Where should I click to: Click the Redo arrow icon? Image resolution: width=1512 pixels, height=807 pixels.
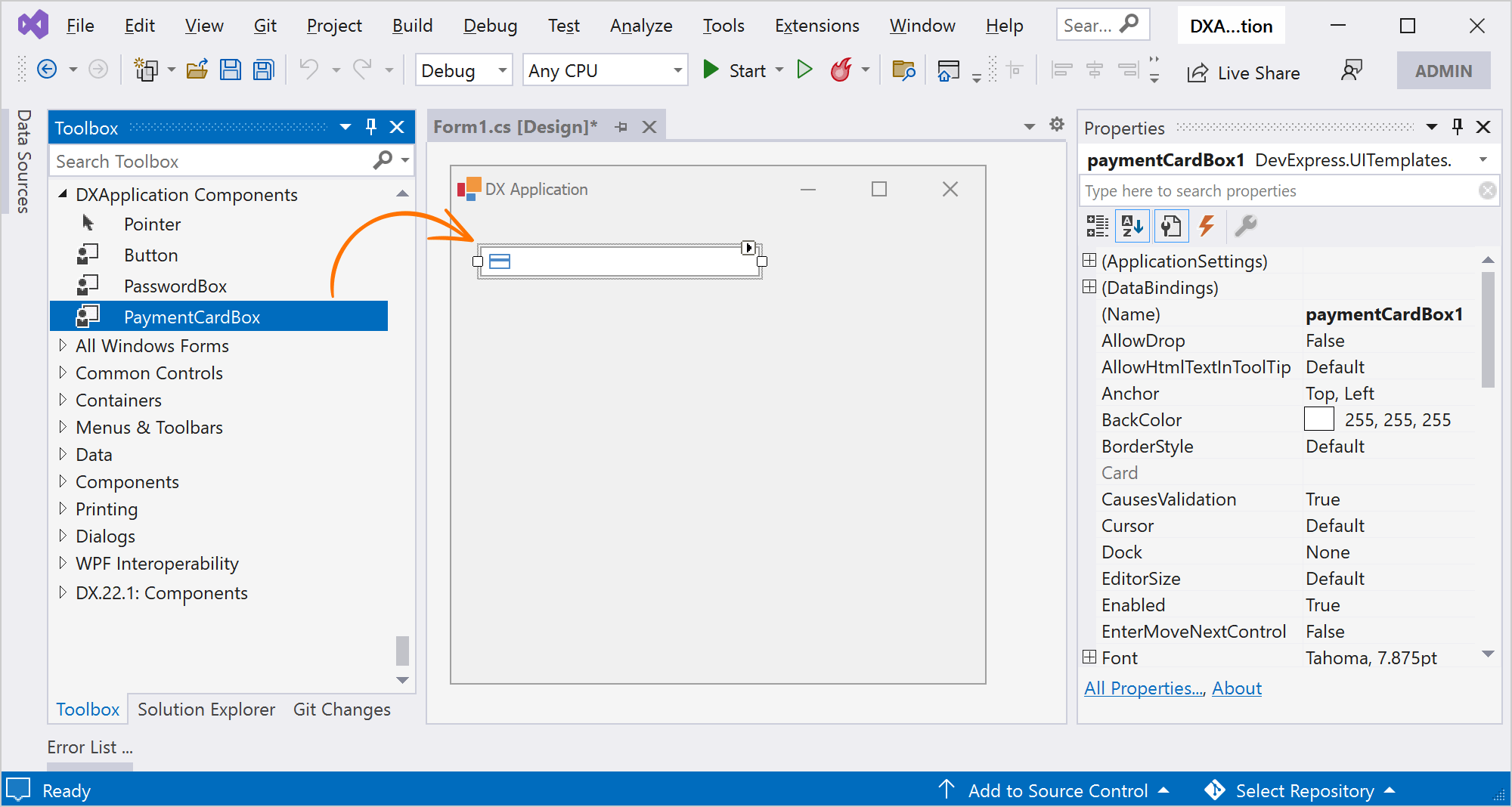pyautogui.click(x=363, y=70)
